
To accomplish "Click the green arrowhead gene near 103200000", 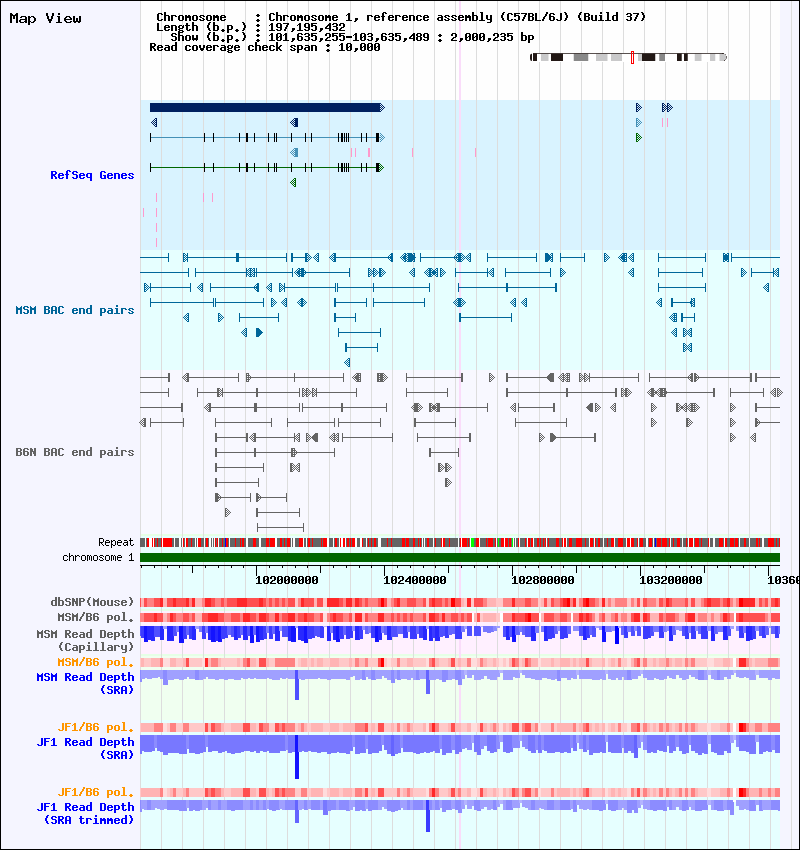I will coord(639,138).
